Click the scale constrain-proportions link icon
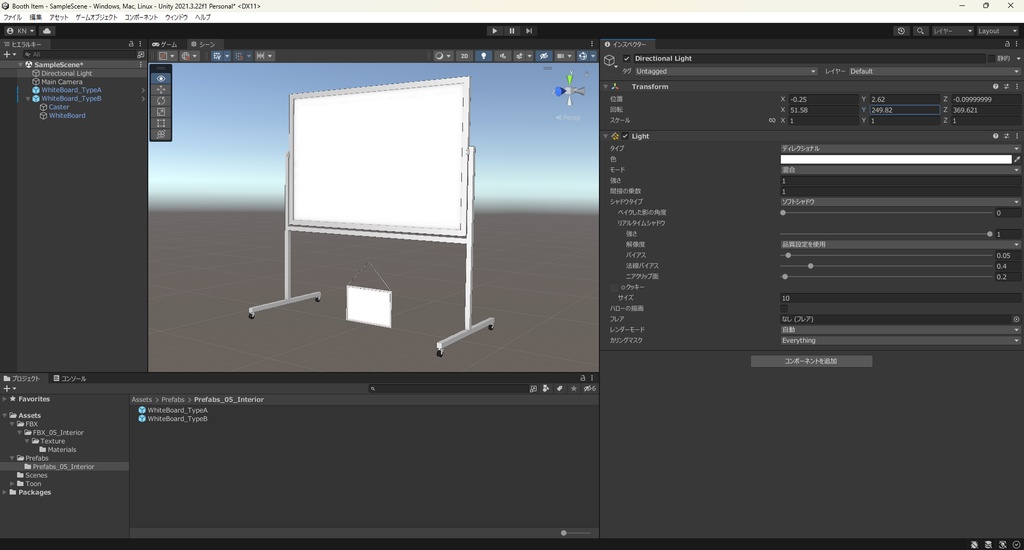 [x=772, y=120]
